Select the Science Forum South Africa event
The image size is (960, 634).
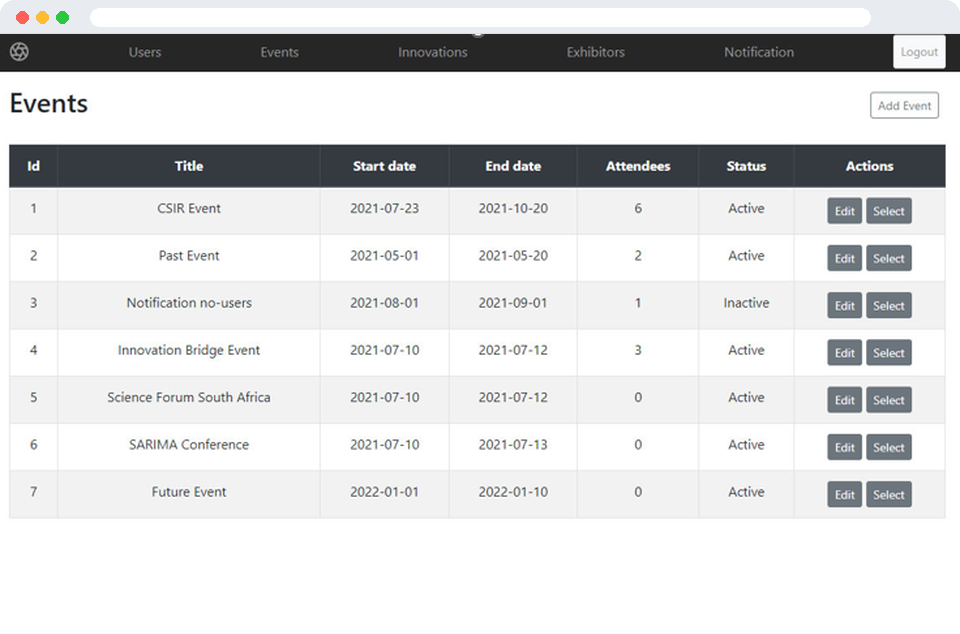pyautogui.click(x=888, y=400)
